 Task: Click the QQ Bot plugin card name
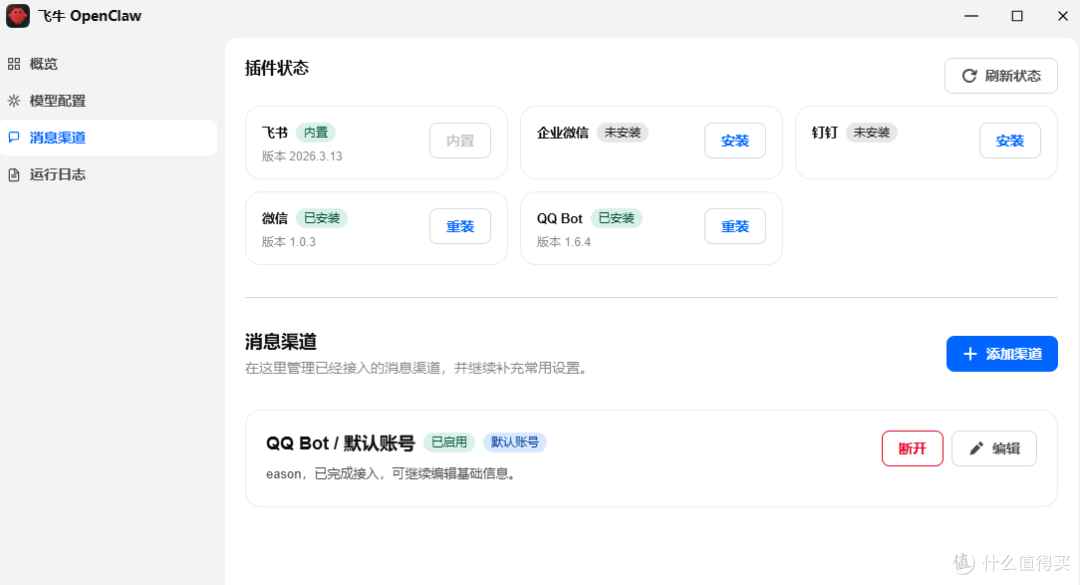(x=559, y=218)
